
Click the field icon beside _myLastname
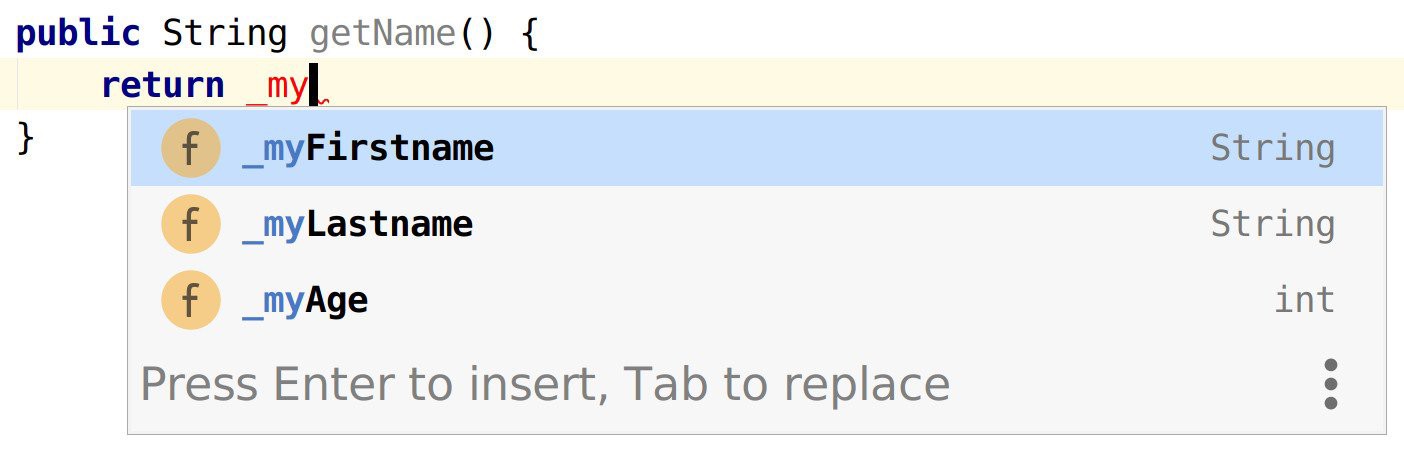point(190,224)
